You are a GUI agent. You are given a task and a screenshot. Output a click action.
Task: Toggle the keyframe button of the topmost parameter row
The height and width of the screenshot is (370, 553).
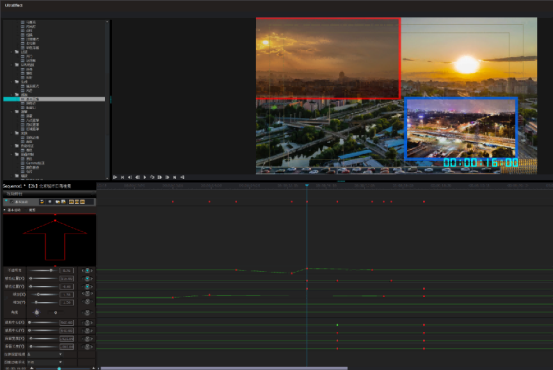(x=87, y=271)
